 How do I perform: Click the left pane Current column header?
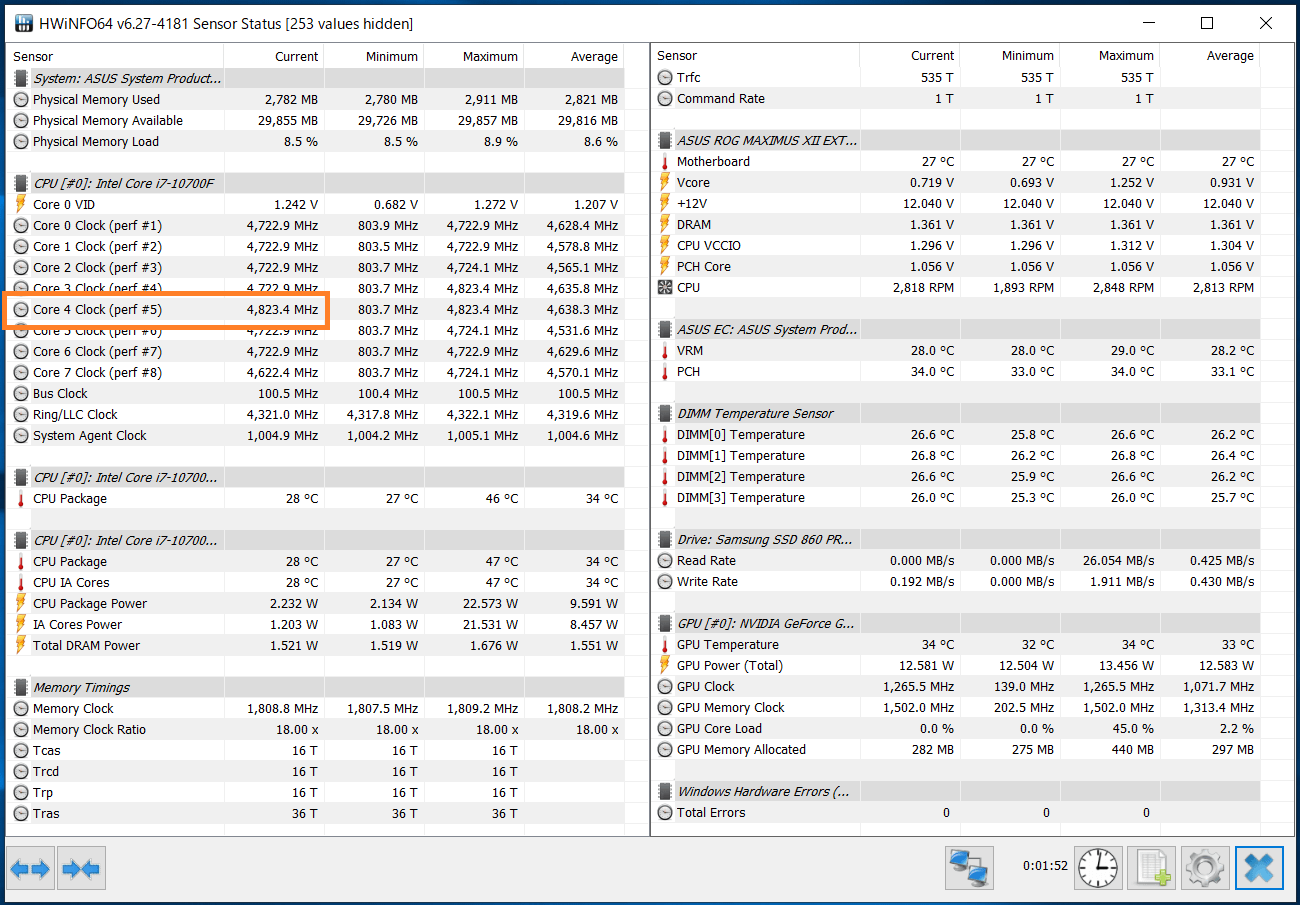point(274,56)
